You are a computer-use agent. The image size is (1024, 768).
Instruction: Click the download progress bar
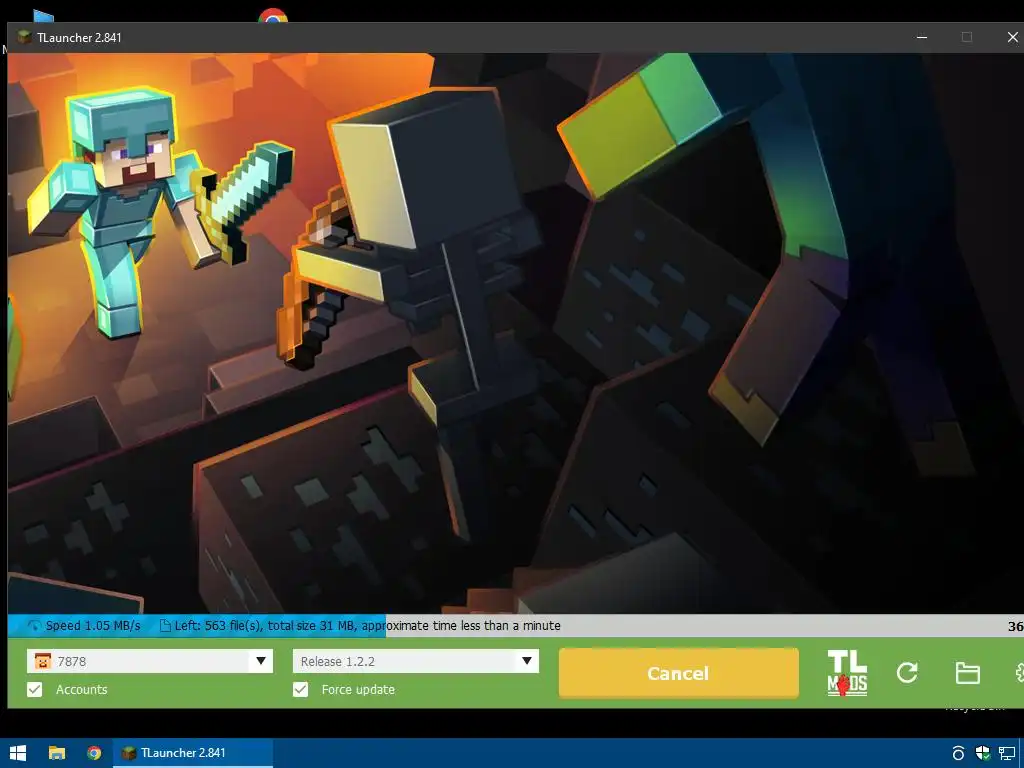click(515, 626)
